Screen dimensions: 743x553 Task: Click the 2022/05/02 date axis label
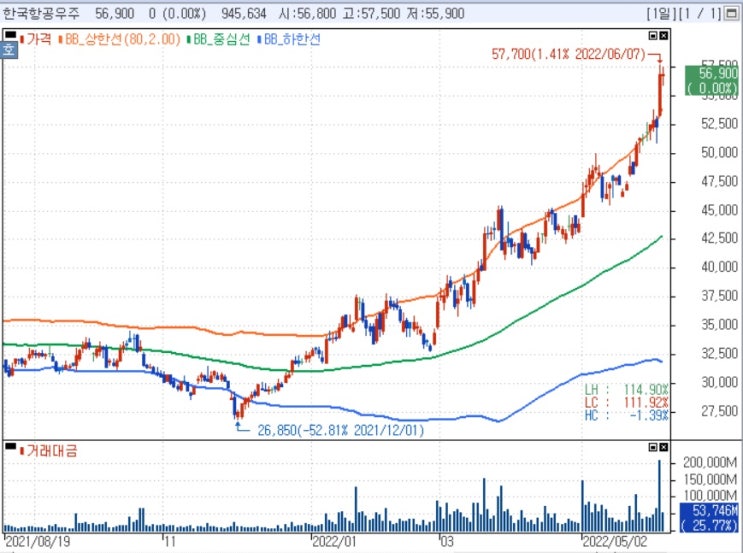coord(615,541)
